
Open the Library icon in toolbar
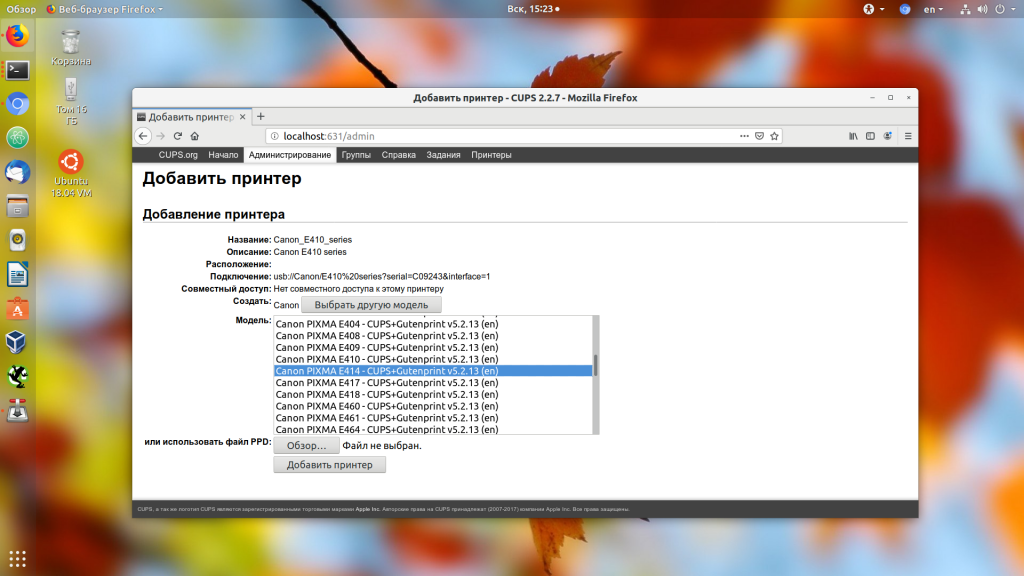click(x=853, y=136)
